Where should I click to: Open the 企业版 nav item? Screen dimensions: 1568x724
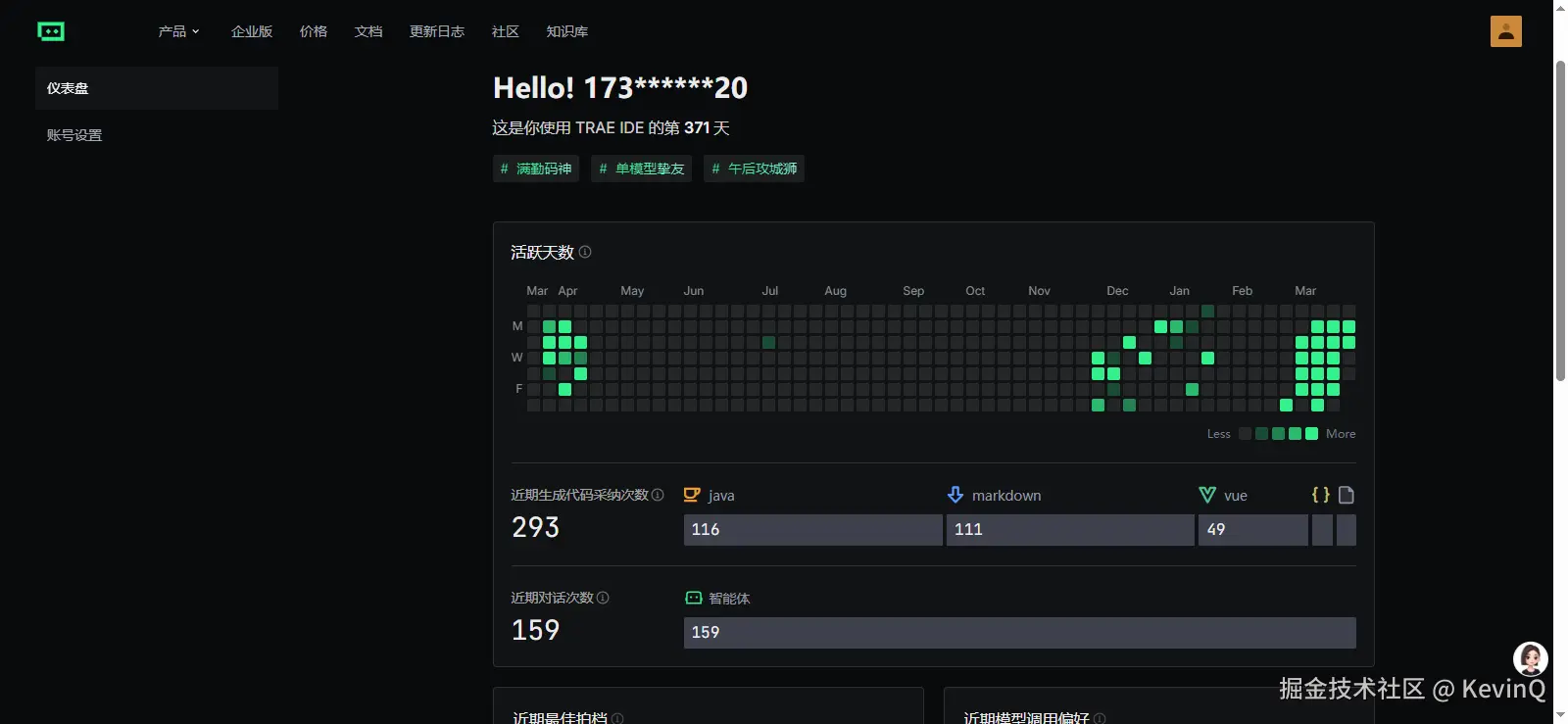(x=252, y=31)
